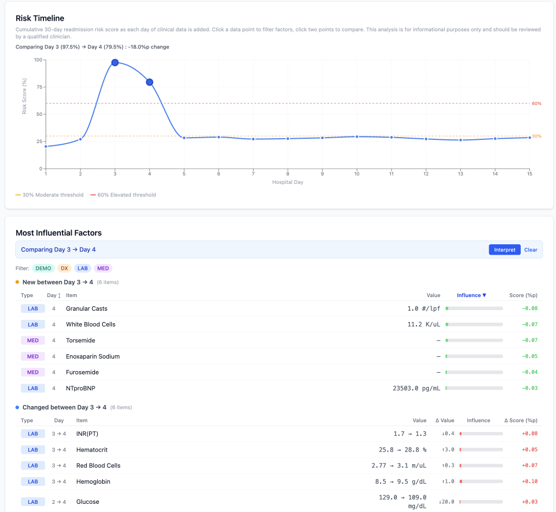Click the Day 14 data point

click(x=495, y=139)
